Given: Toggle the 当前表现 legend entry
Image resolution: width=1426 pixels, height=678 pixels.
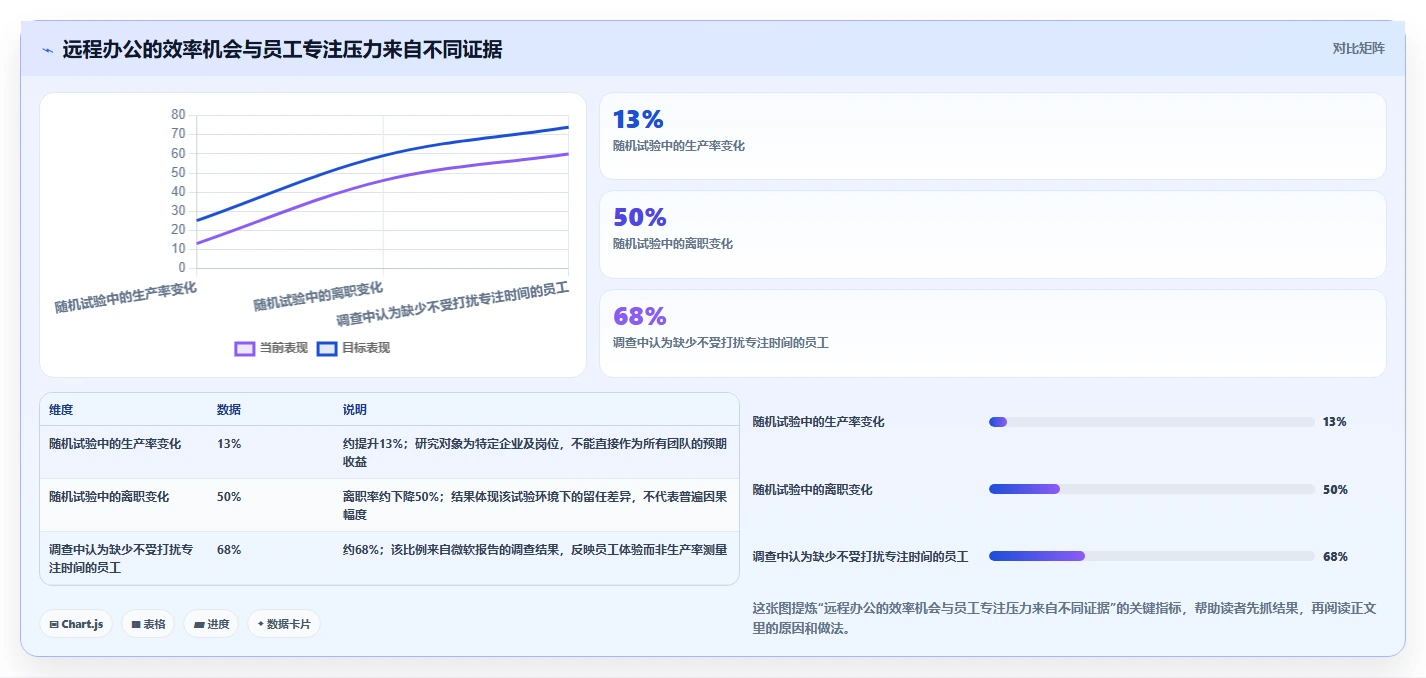Looking at the screenshot, I should pyautogui.click(x=271, y=348).
